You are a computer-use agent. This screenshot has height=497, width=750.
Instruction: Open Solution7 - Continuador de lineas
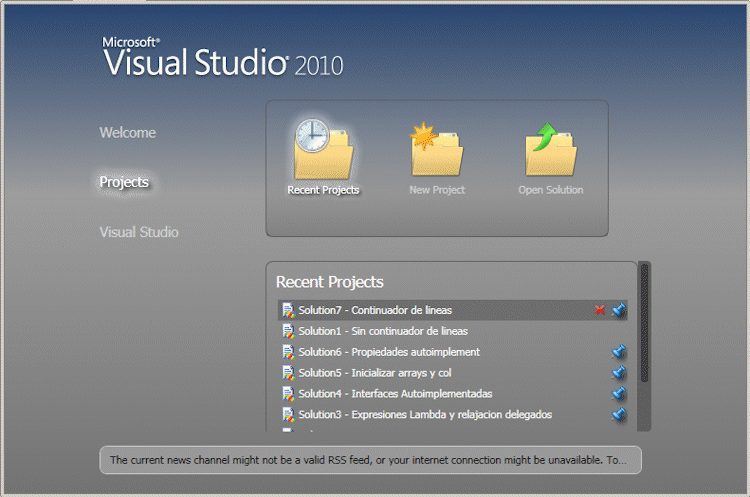coord(375,310)
